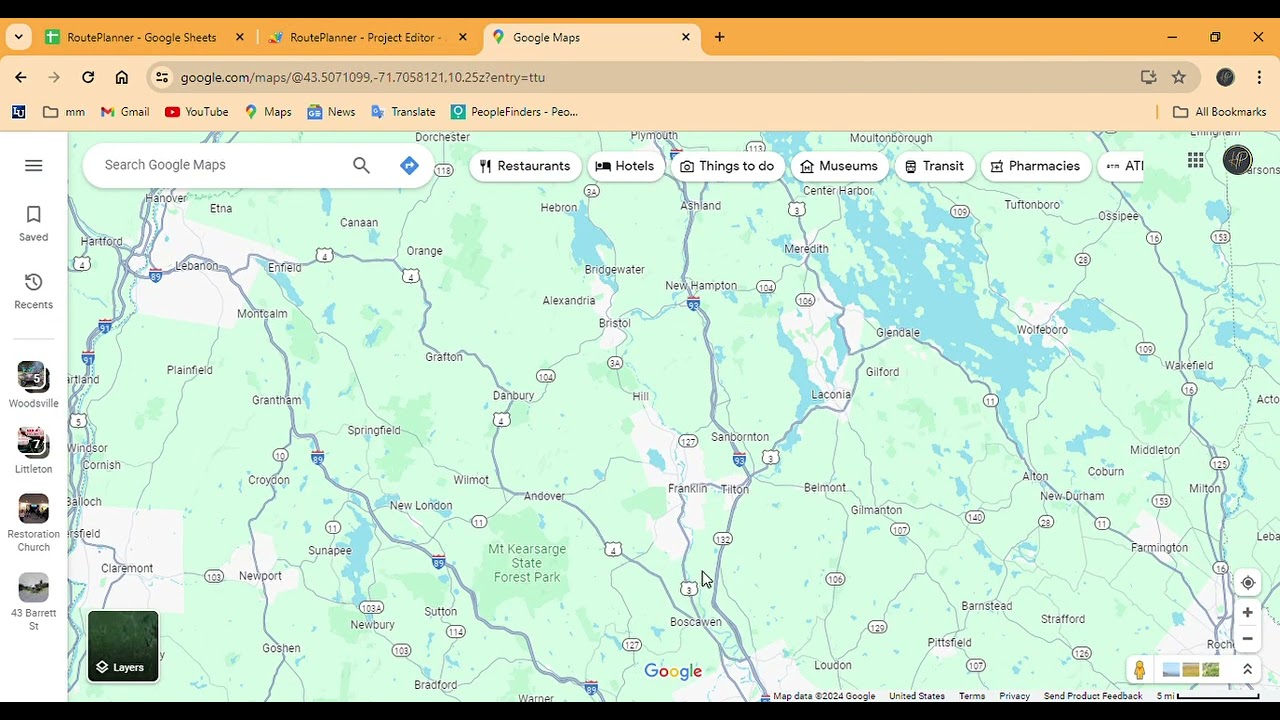The width and height of the screenshot is (1280, 720).
Task: Click the Laconia city label
Action: click(x=831, y=395)
